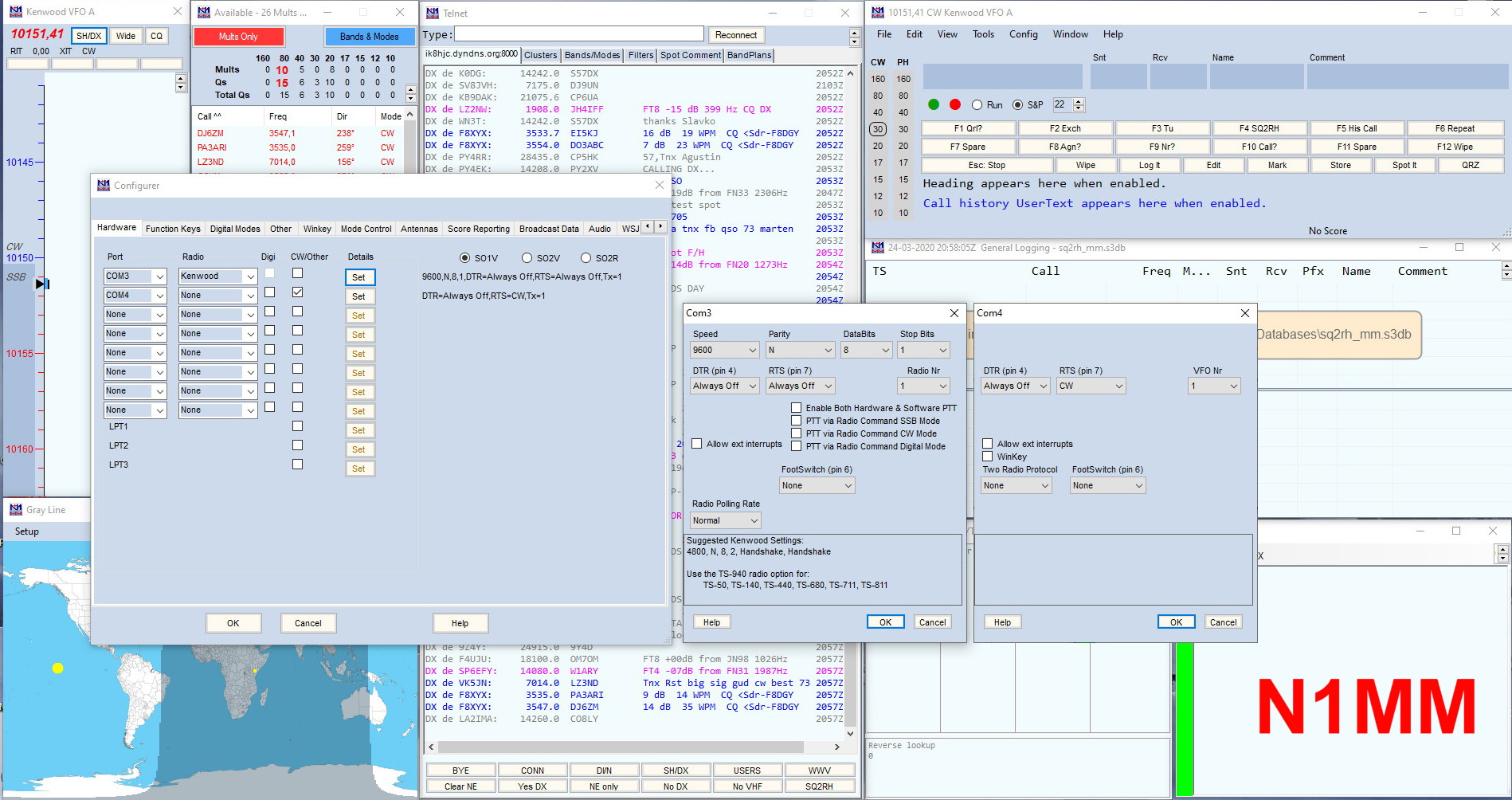Switch to the Function Keys tab
This screenshot has width=1512, height=800.
pos(173,229)
